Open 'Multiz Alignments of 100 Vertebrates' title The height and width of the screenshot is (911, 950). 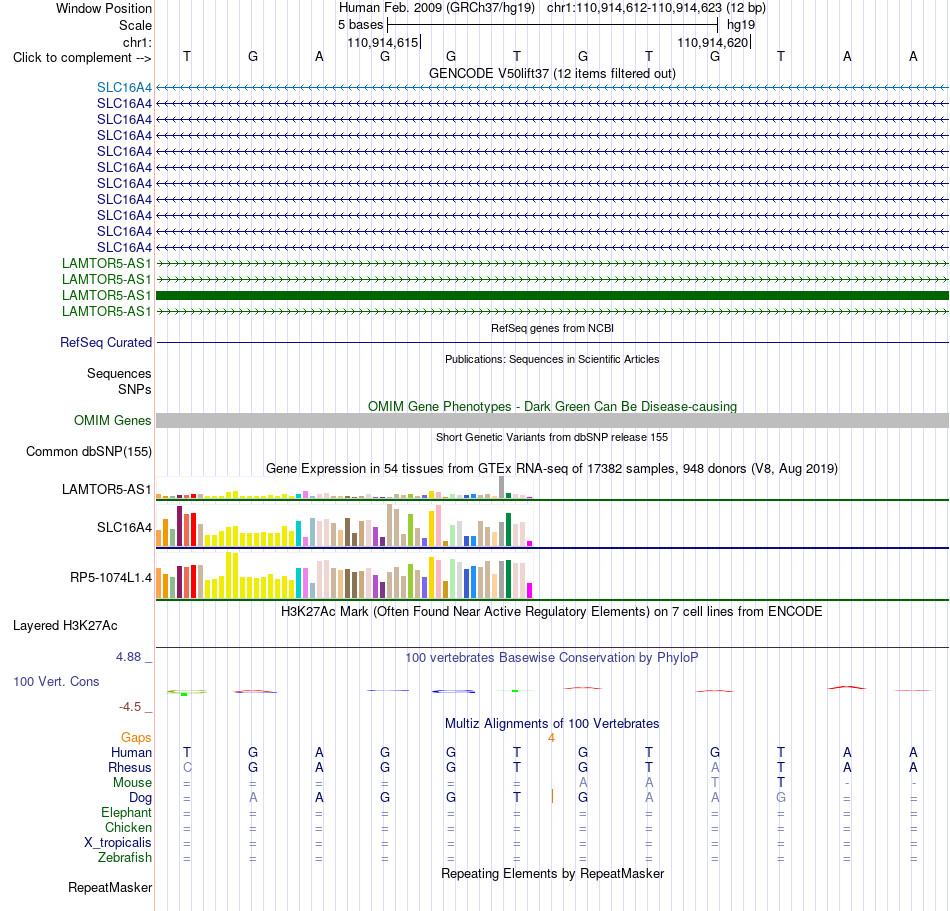pyautogui.click(x=552, y=723)
